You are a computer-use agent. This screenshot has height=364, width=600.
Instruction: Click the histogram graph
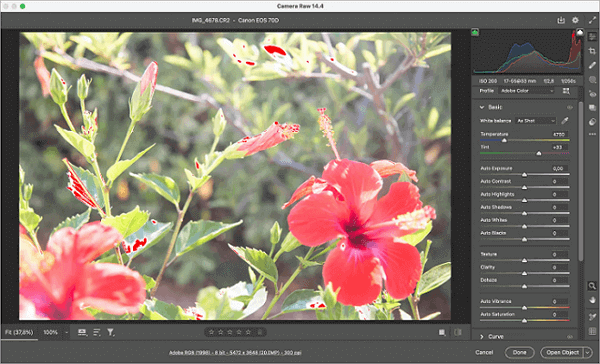click(x=528, y=52)
